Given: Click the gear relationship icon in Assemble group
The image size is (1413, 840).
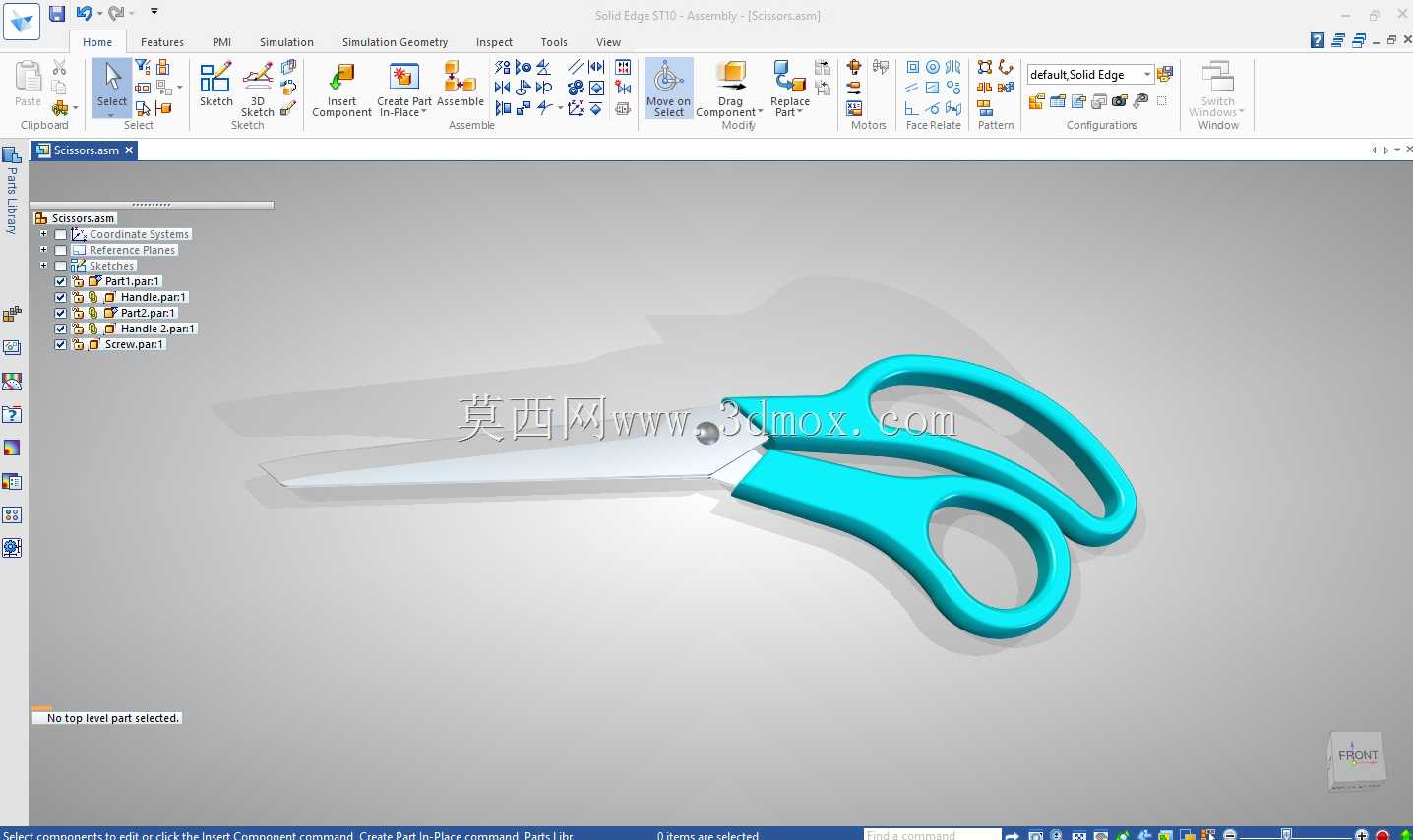Looking at the screenshot, I should click(576, 88).
